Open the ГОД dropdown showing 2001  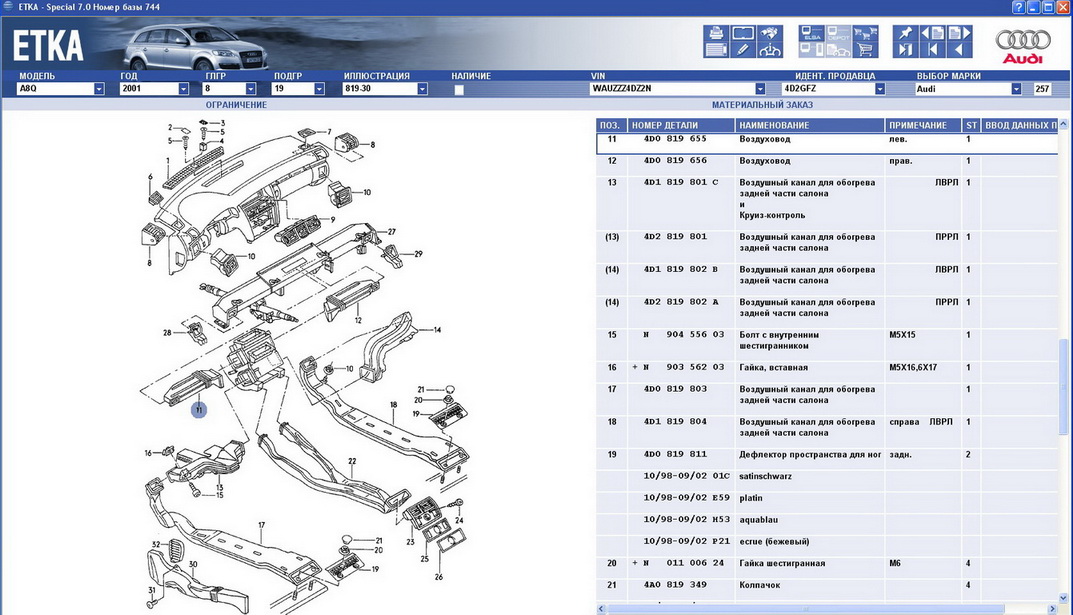(183, 89)
